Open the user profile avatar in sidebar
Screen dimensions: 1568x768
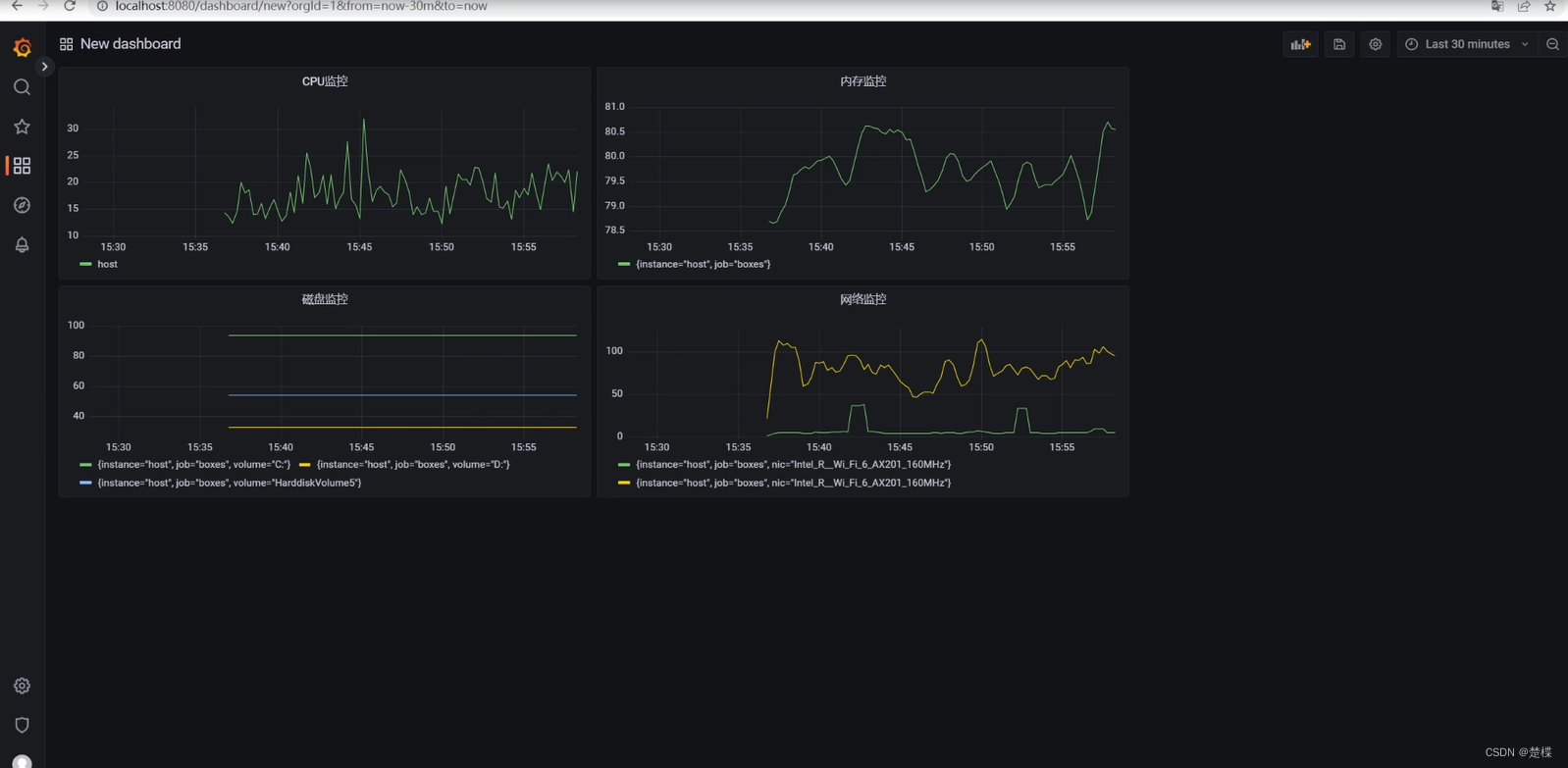(x=22, y=761)
